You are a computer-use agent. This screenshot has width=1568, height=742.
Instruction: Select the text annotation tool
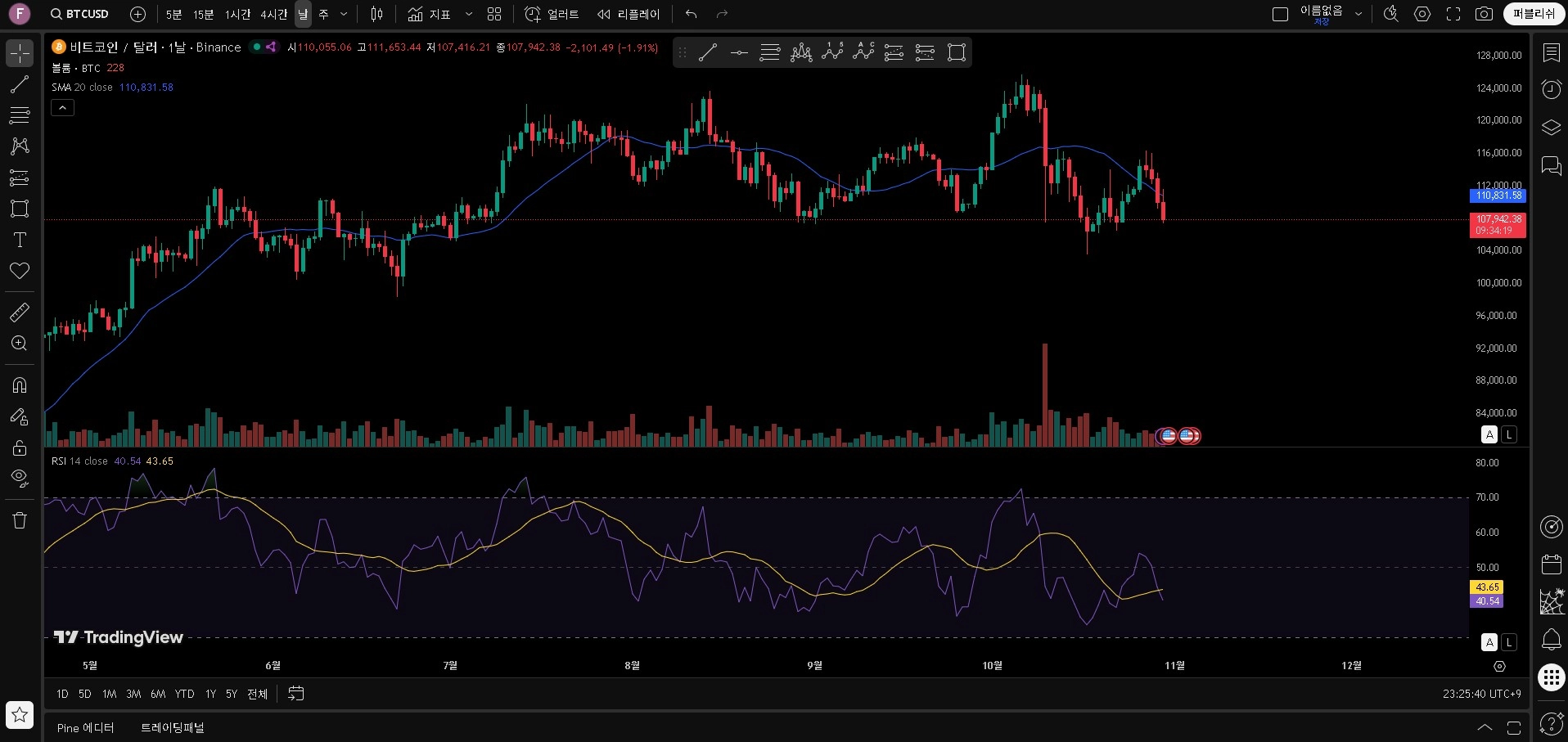(x=19, y=240)
